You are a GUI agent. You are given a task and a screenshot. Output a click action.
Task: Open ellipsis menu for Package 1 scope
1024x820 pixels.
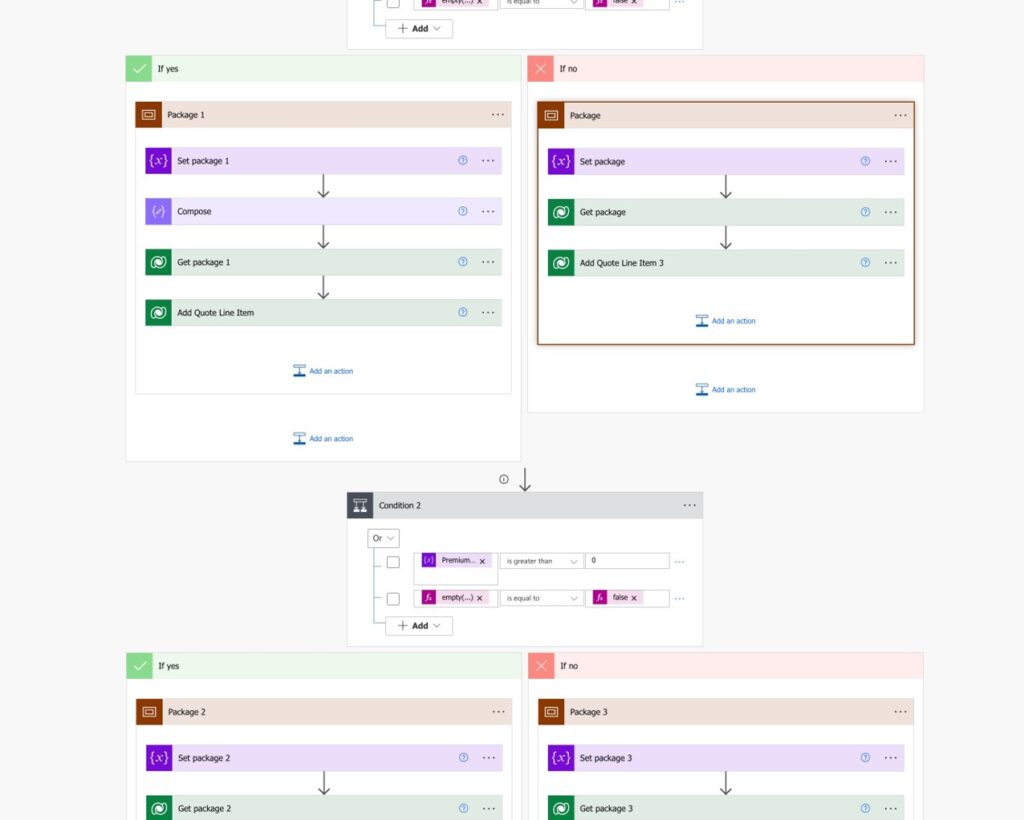coord(497,114)
